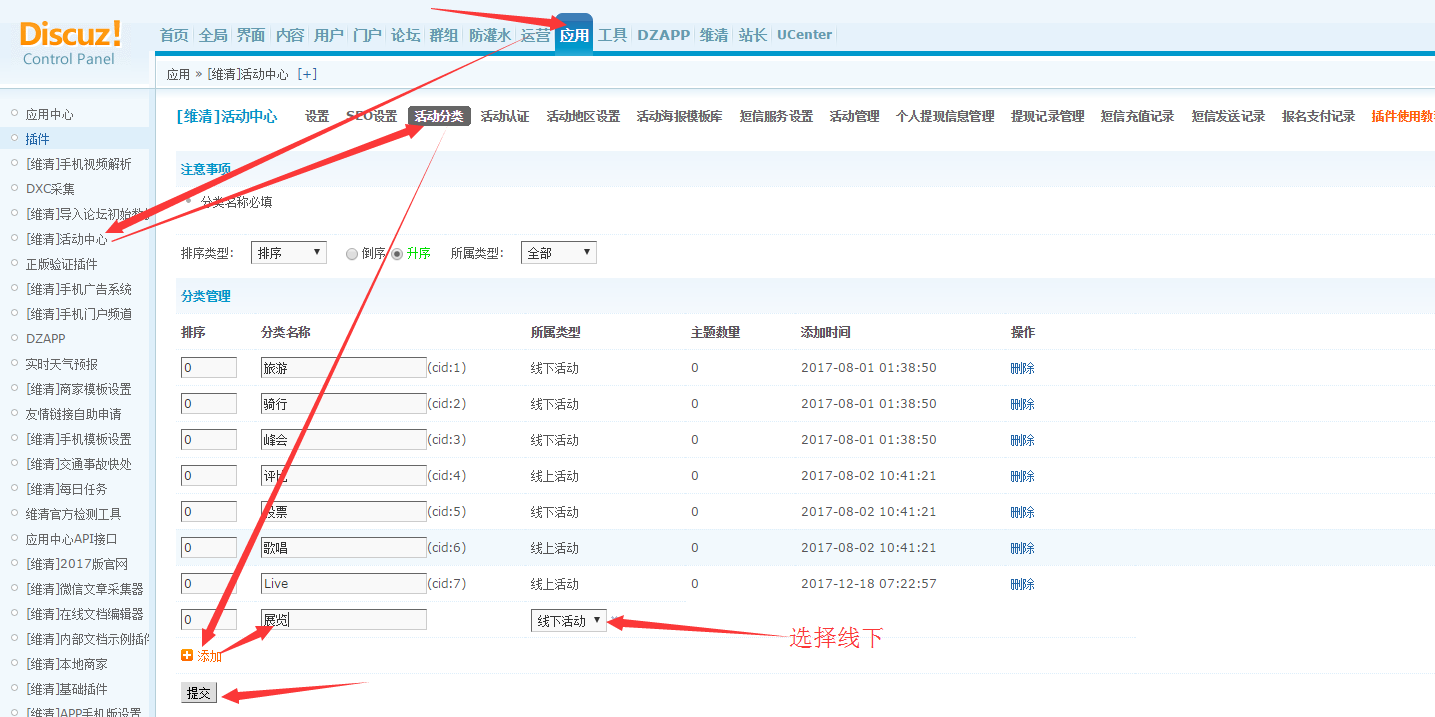The width and height of the screenshot is (1435, 717).
Task: Open the UCenter top menu item
Action: (x=804, y=35)
